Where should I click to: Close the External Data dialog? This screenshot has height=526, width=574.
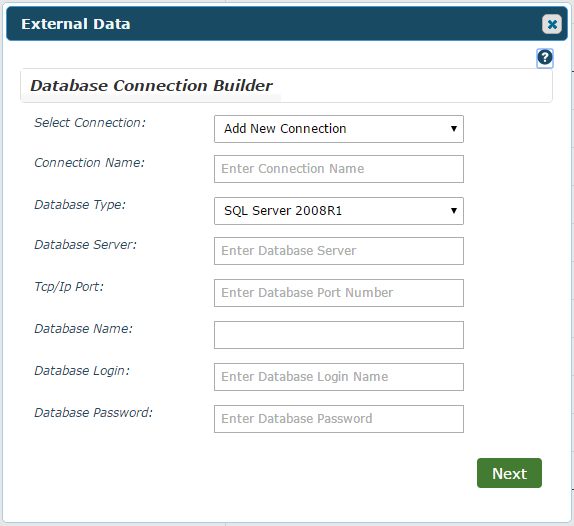(x=552, y=24)
